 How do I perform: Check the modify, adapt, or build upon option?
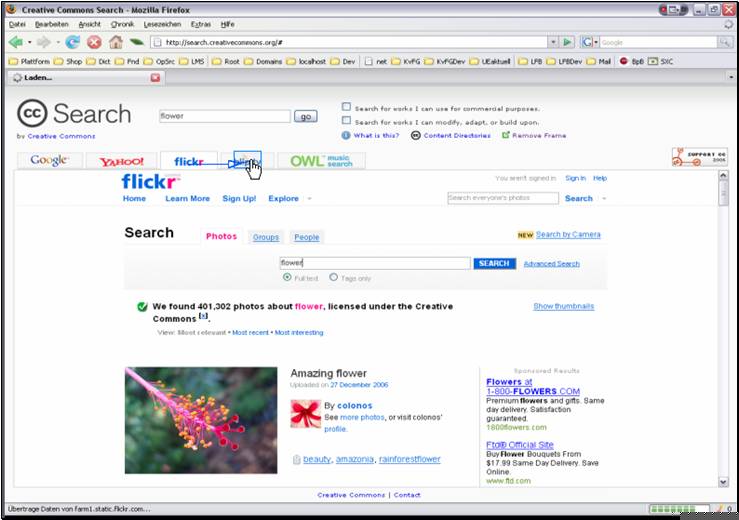pyautogui.click(x=347, y=121)
